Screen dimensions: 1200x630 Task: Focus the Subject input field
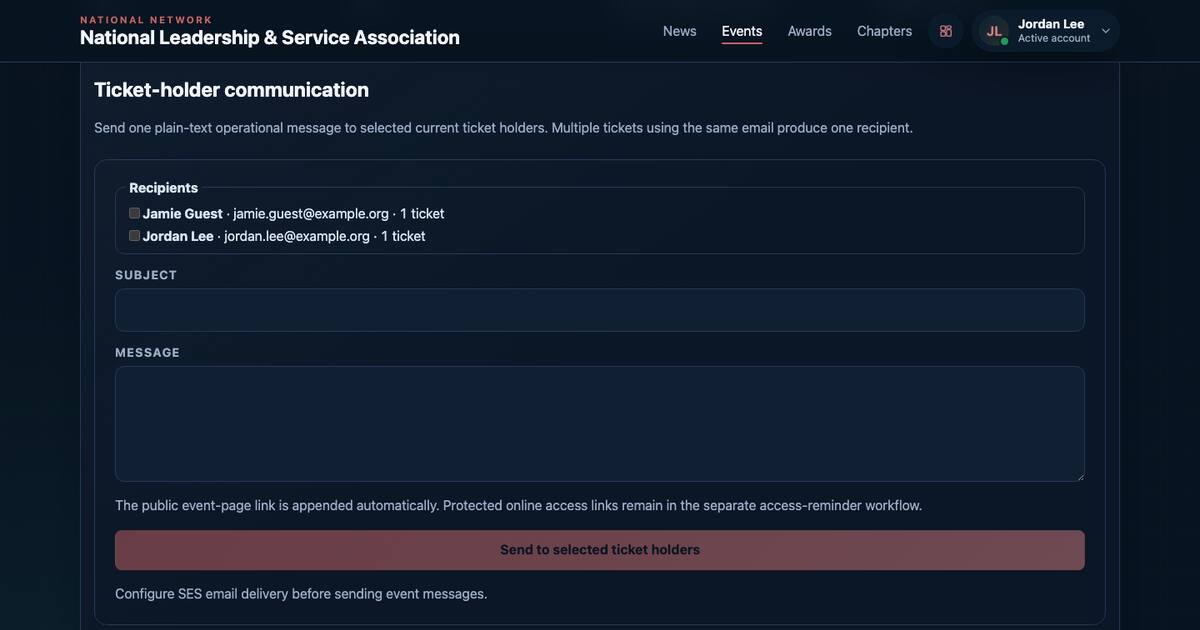pyautogui.click(x=600, y=310)
